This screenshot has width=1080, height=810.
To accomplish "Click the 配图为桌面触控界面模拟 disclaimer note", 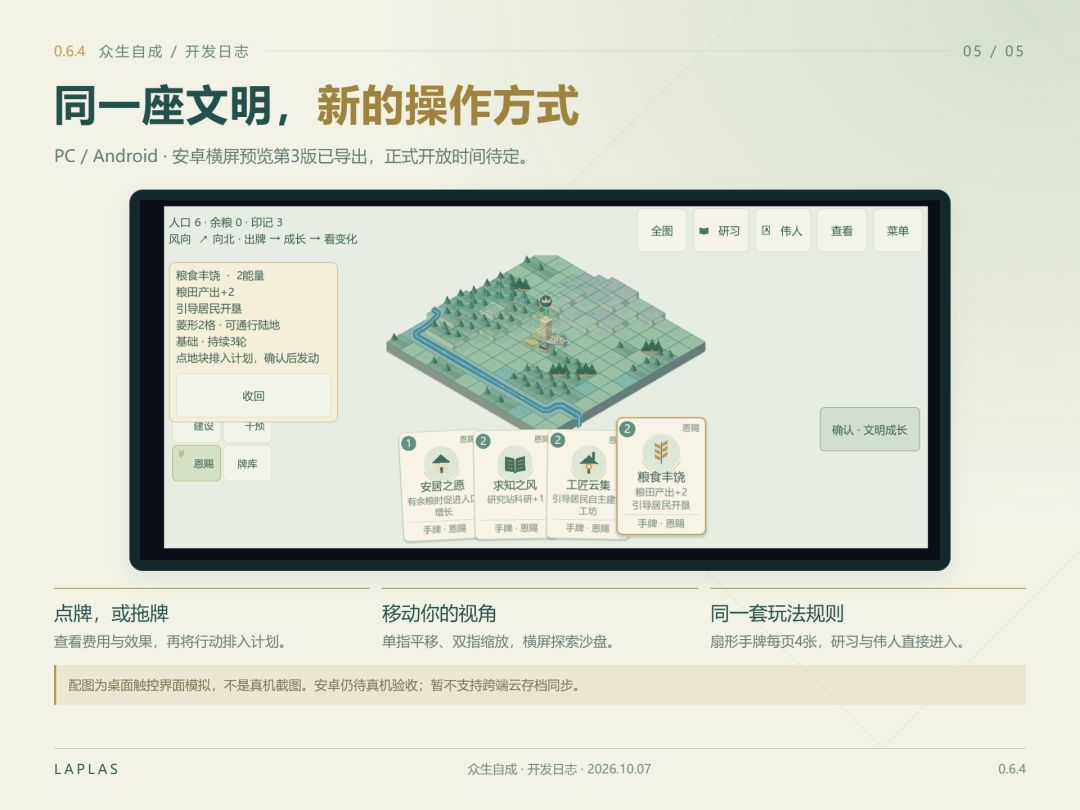I will 540,685.
